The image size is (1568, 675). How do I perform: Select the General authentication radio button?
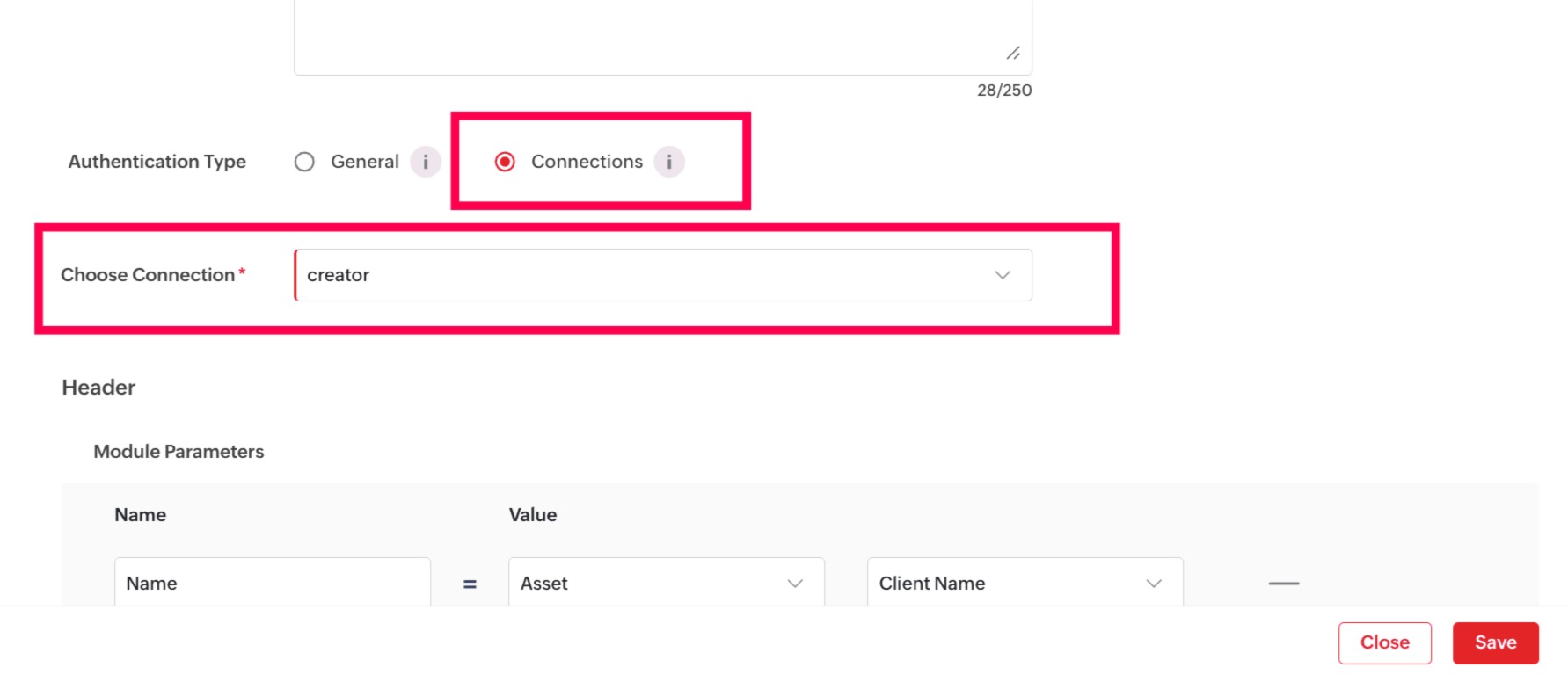(304, 162)
